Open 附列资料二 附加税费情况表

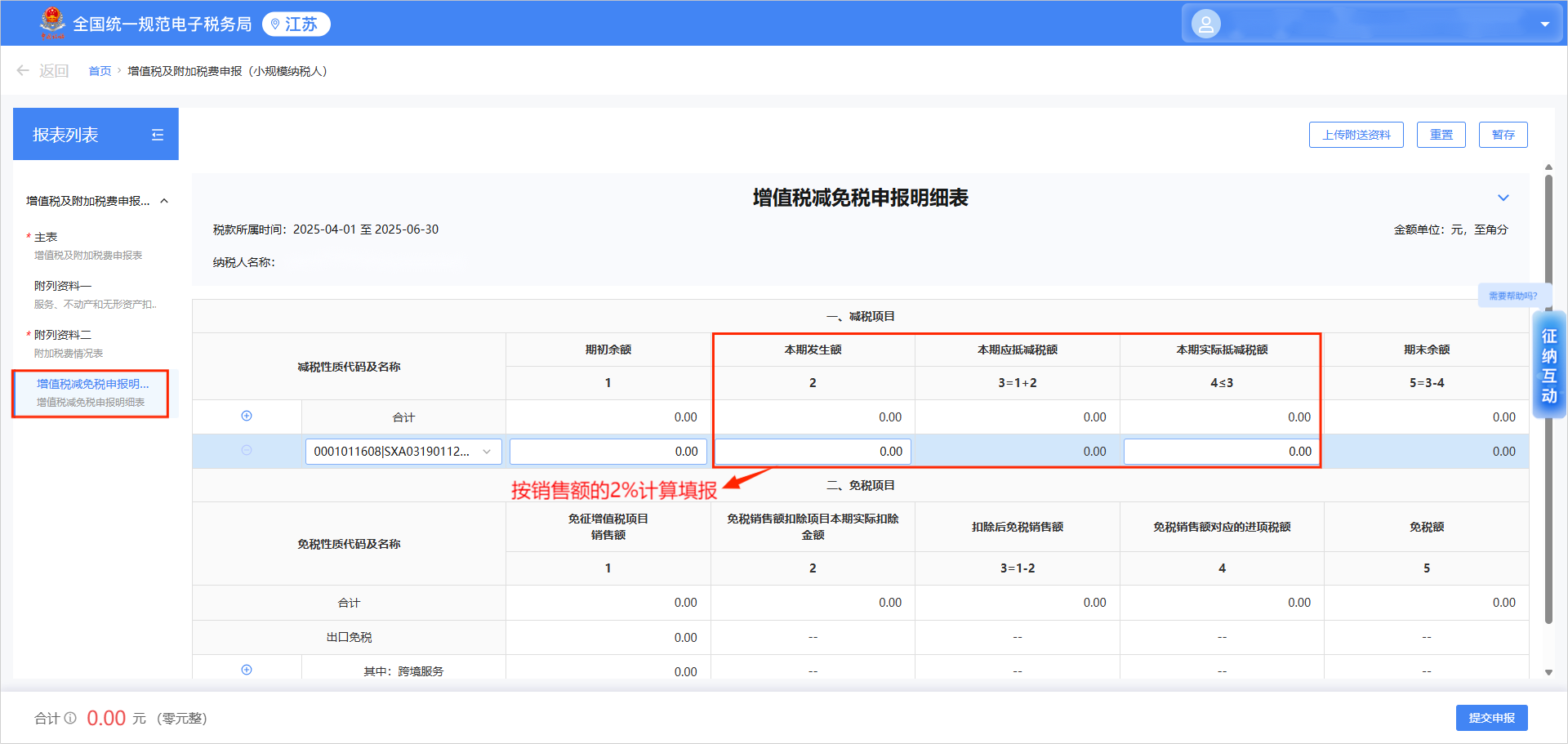click(x=63, y=335)
